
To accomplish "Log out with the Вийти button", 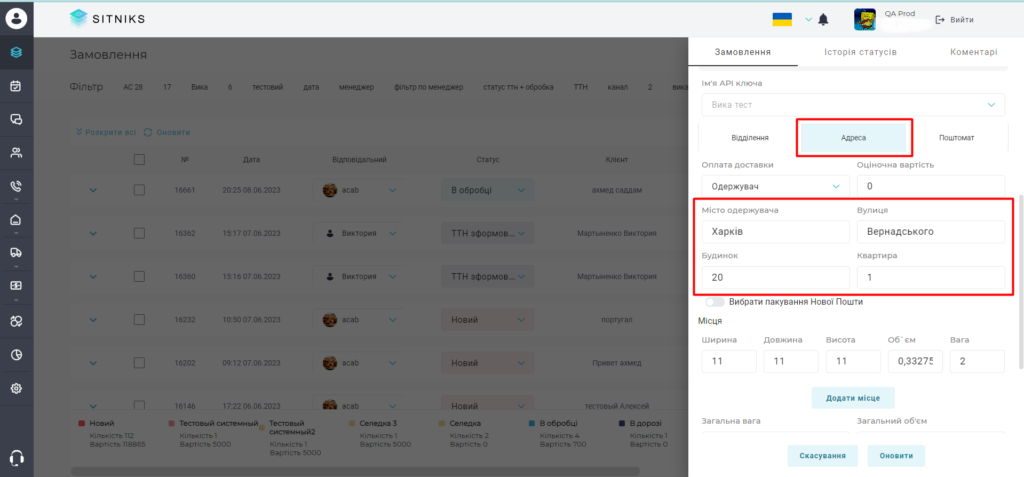I will click(x=955, y=20).
